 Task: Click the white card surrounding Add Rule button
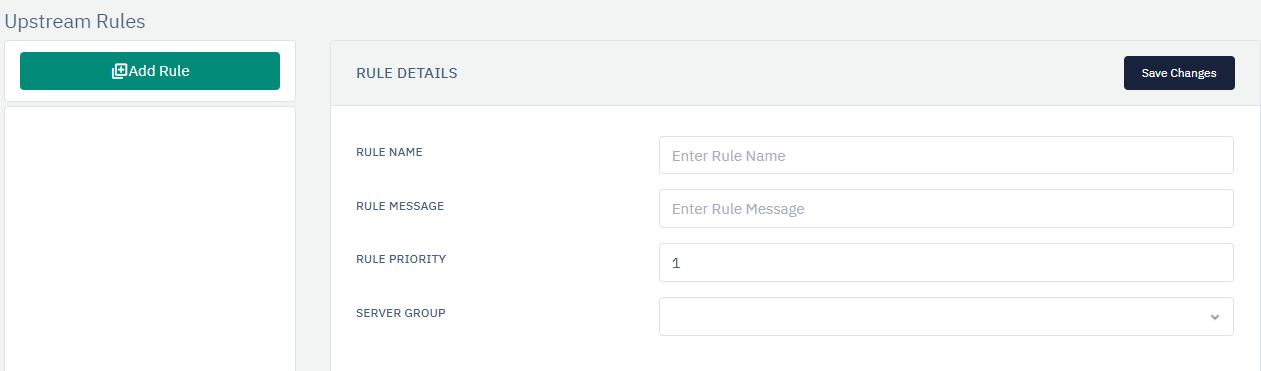point(150,96)
